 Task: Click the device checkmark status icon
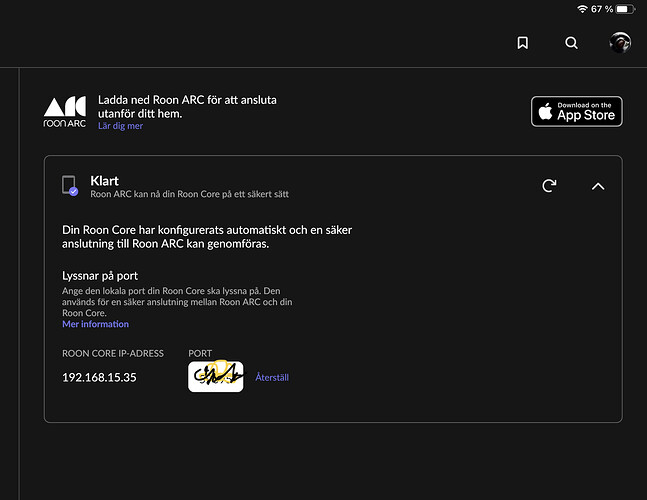[70, 185]
